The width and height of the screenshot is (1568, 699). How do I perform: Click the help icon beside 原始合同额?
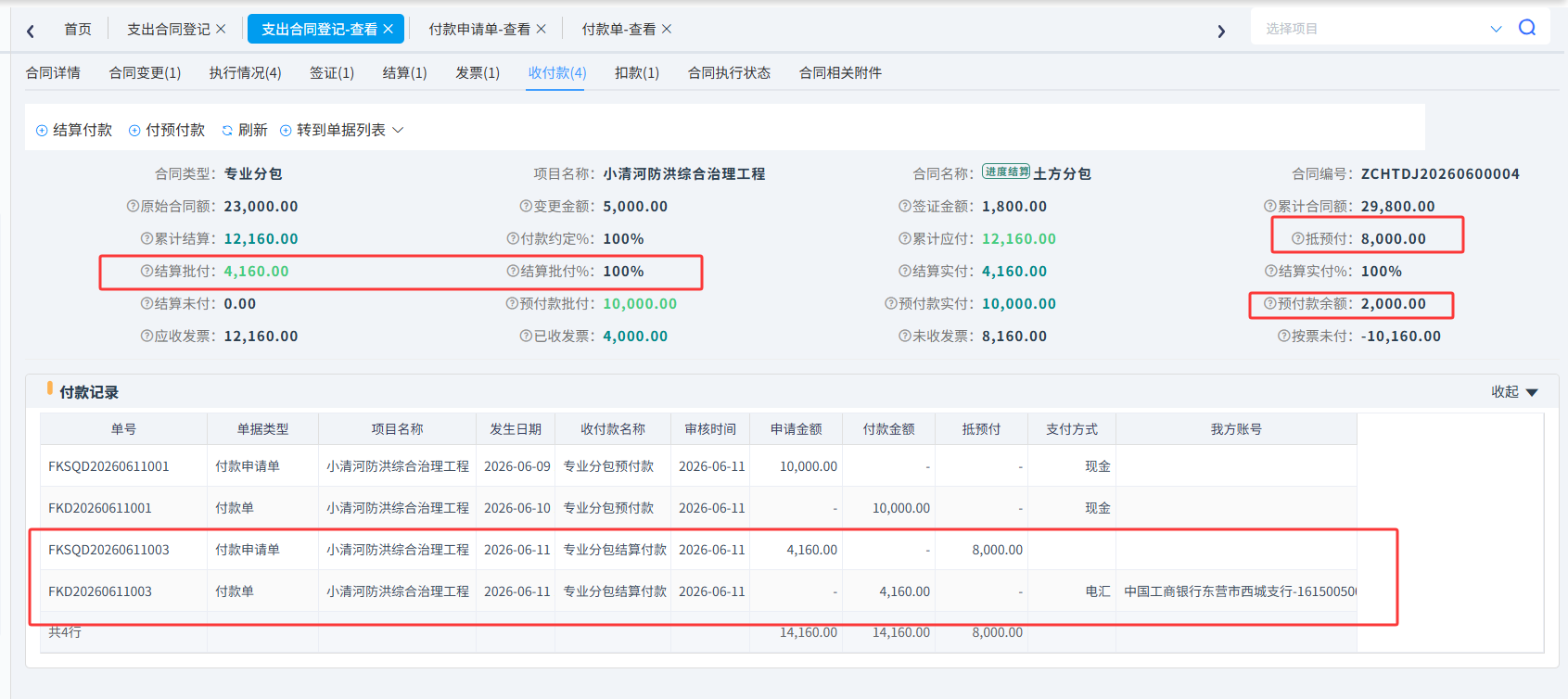coord(133,206)
